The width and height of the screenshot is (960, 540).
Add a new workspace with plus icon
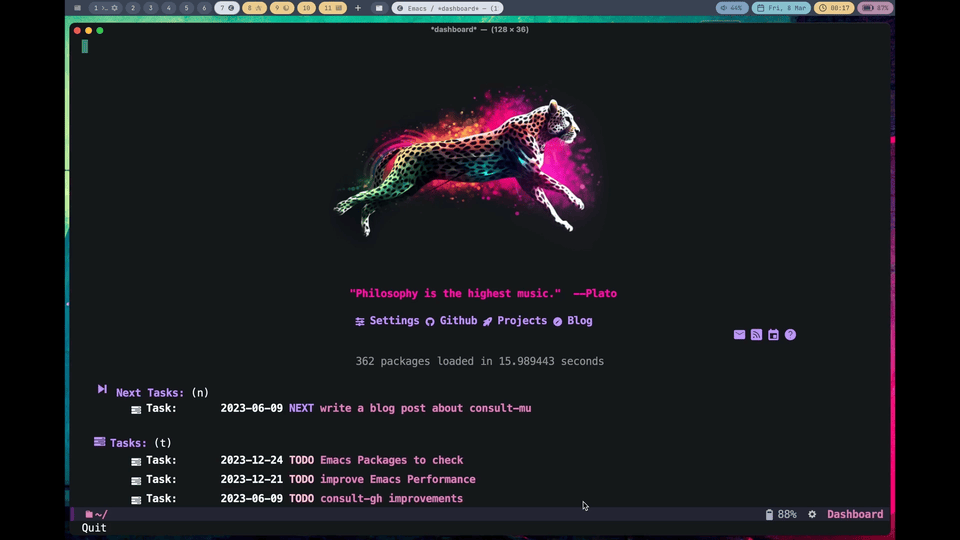(x=358, y=8)
